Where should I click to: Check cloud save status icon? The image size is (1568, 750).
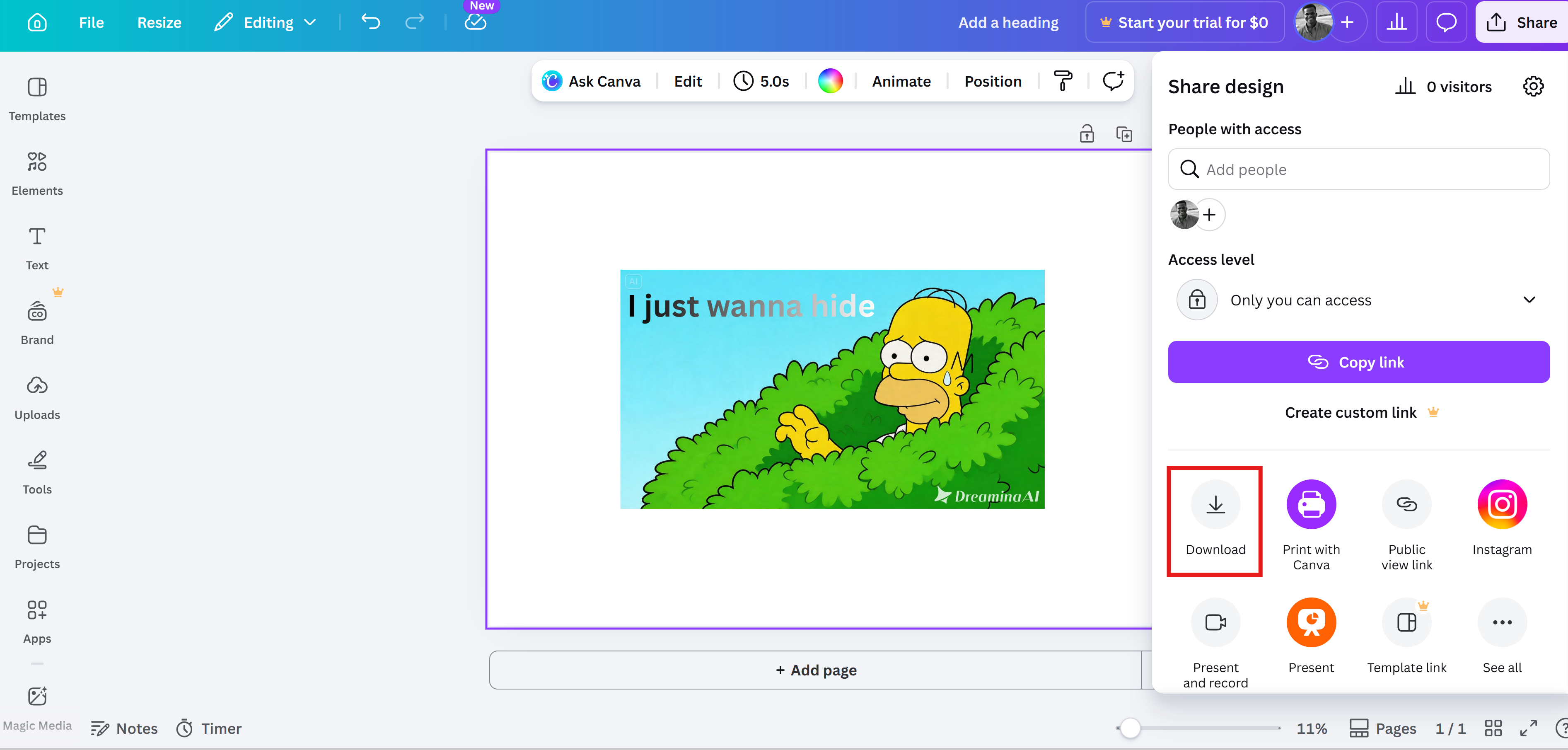(x=476, y=22)
